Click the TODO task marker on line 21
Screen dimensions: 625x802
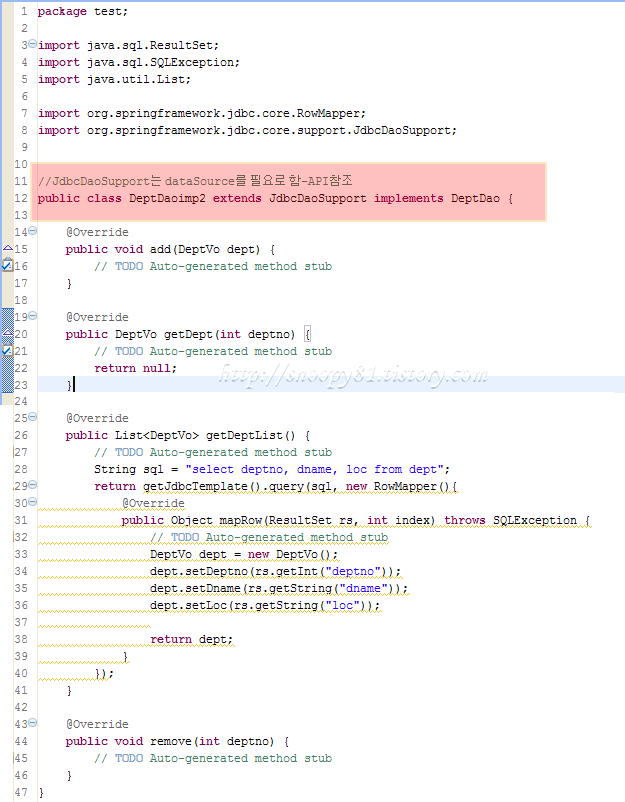pos(7,350)
